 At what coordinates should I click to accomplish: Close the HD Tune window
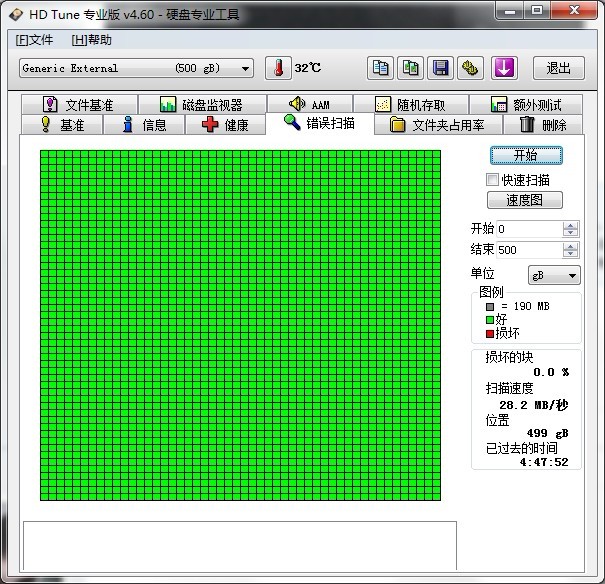click(574, 10)
